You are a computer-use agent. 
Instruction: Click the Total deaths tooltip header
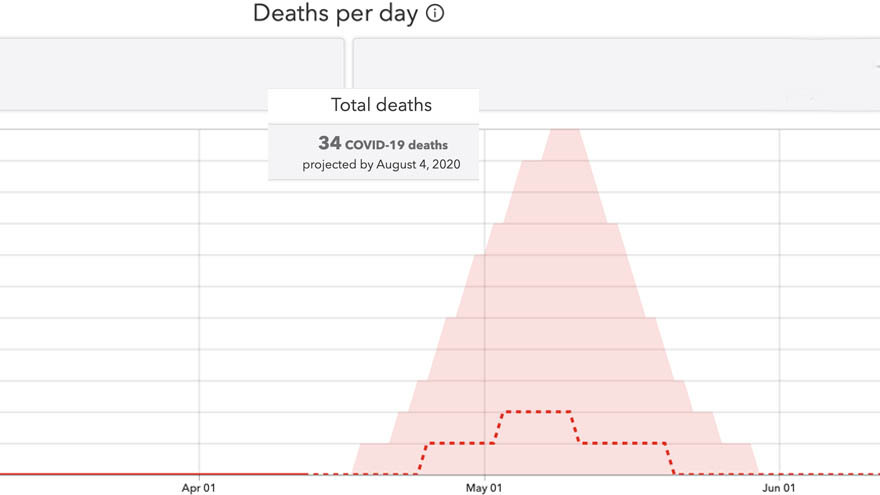click(381, 105)
